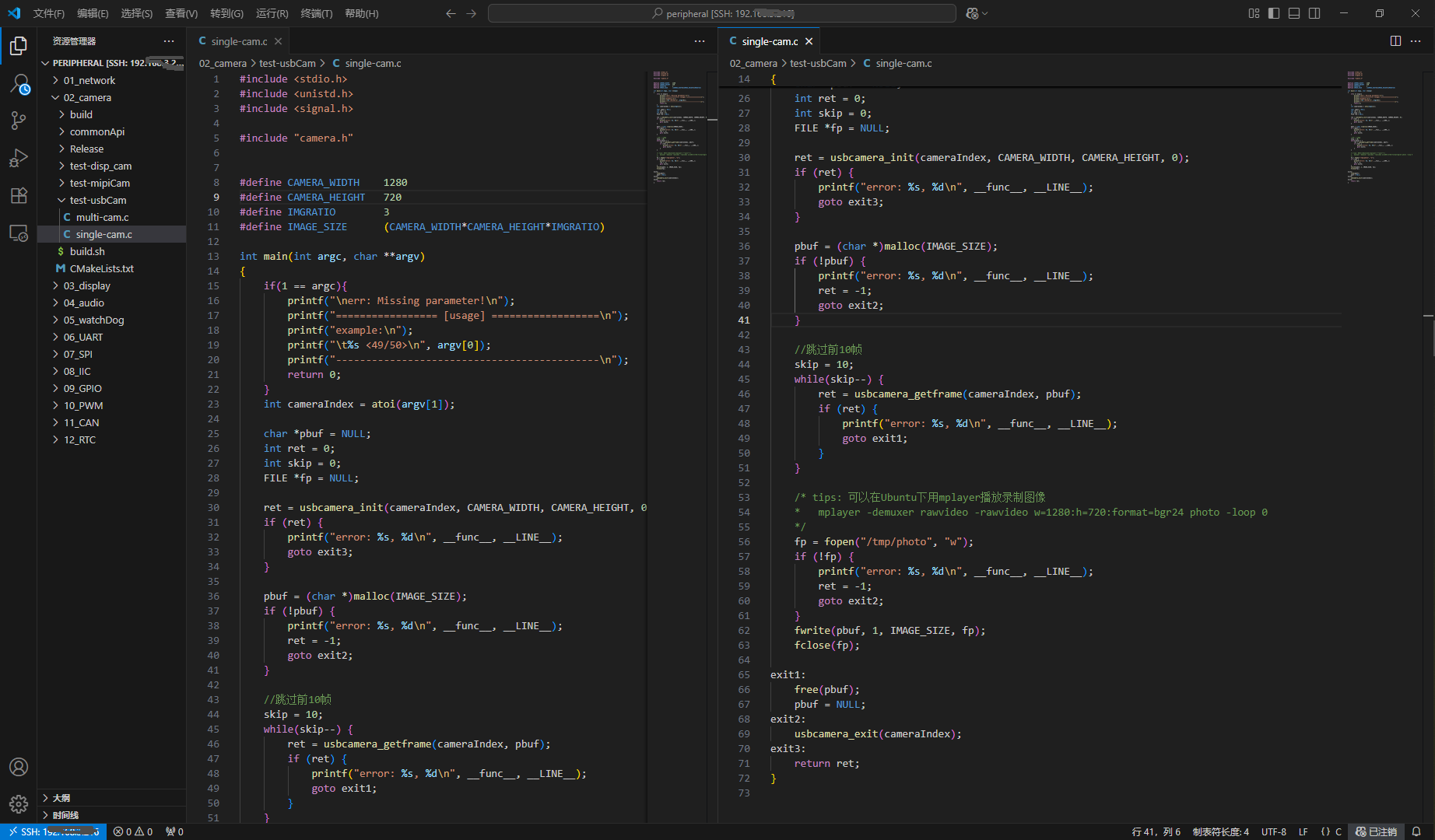The height and width of the screenshot is (840, 1435).
Task: Open the Explorer panel more actions menu
Action: pyautogui.click(x=169, y=41)
